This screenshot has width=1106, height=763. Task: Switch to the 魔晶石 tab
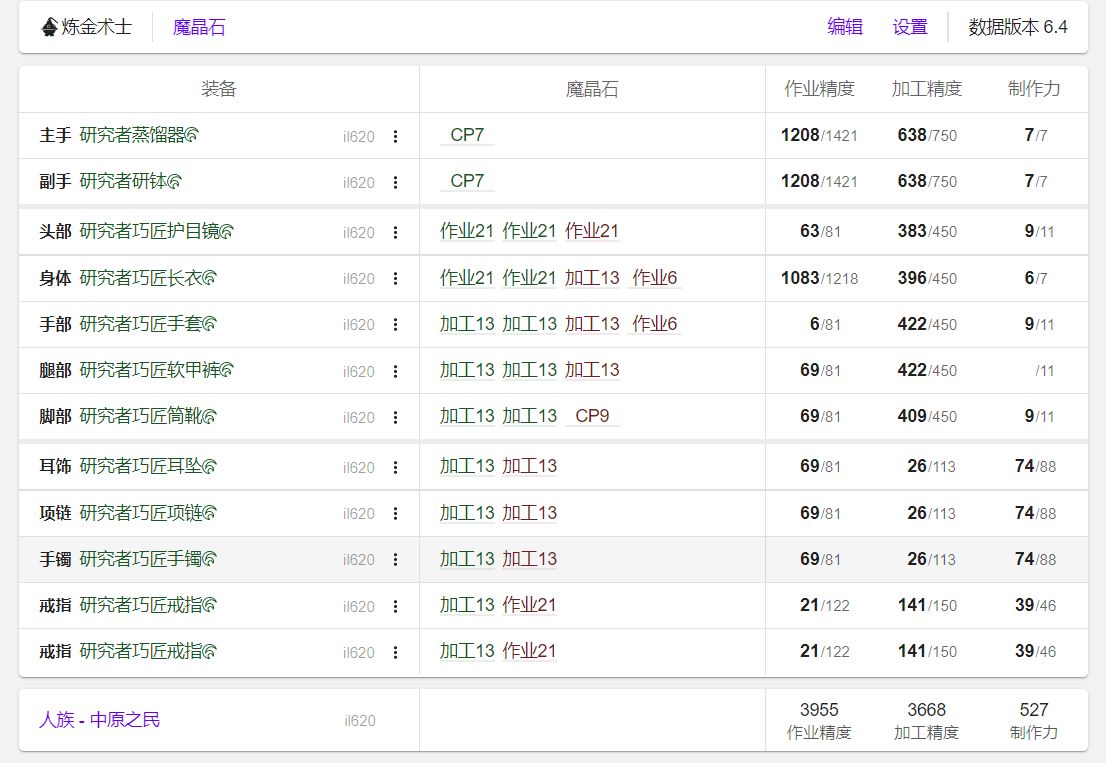pyautogui.click(x=199, y=27)
